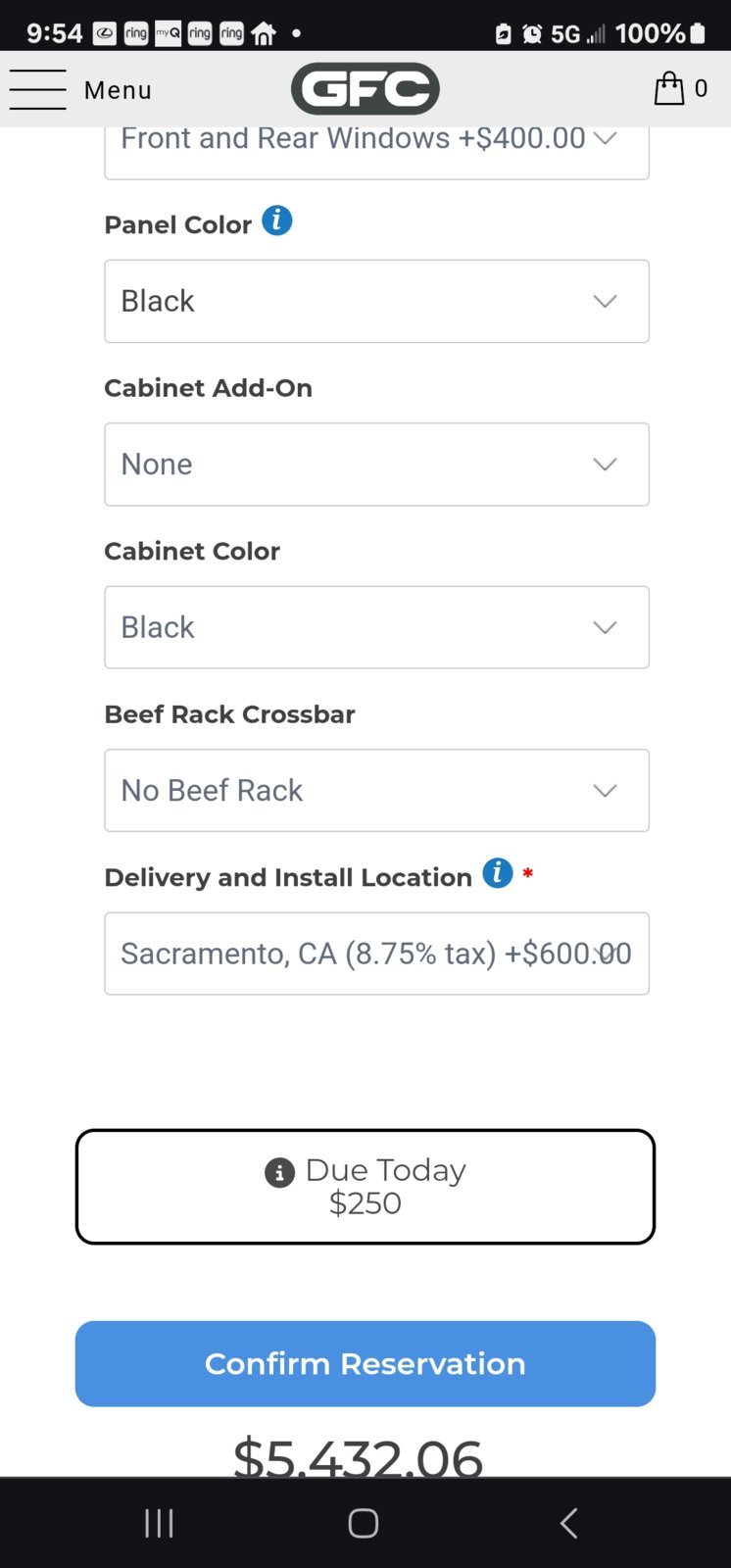
Task: Tap the GFC logo
Action: (x=365, y=89)
